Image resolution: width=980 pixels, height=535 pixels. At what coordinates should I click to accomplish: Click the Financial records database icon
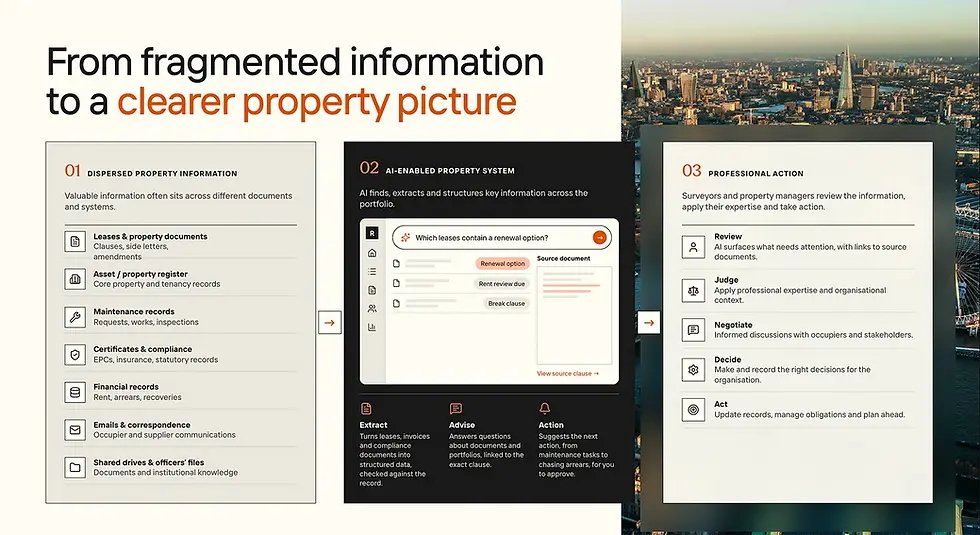(x=75, y=392)
